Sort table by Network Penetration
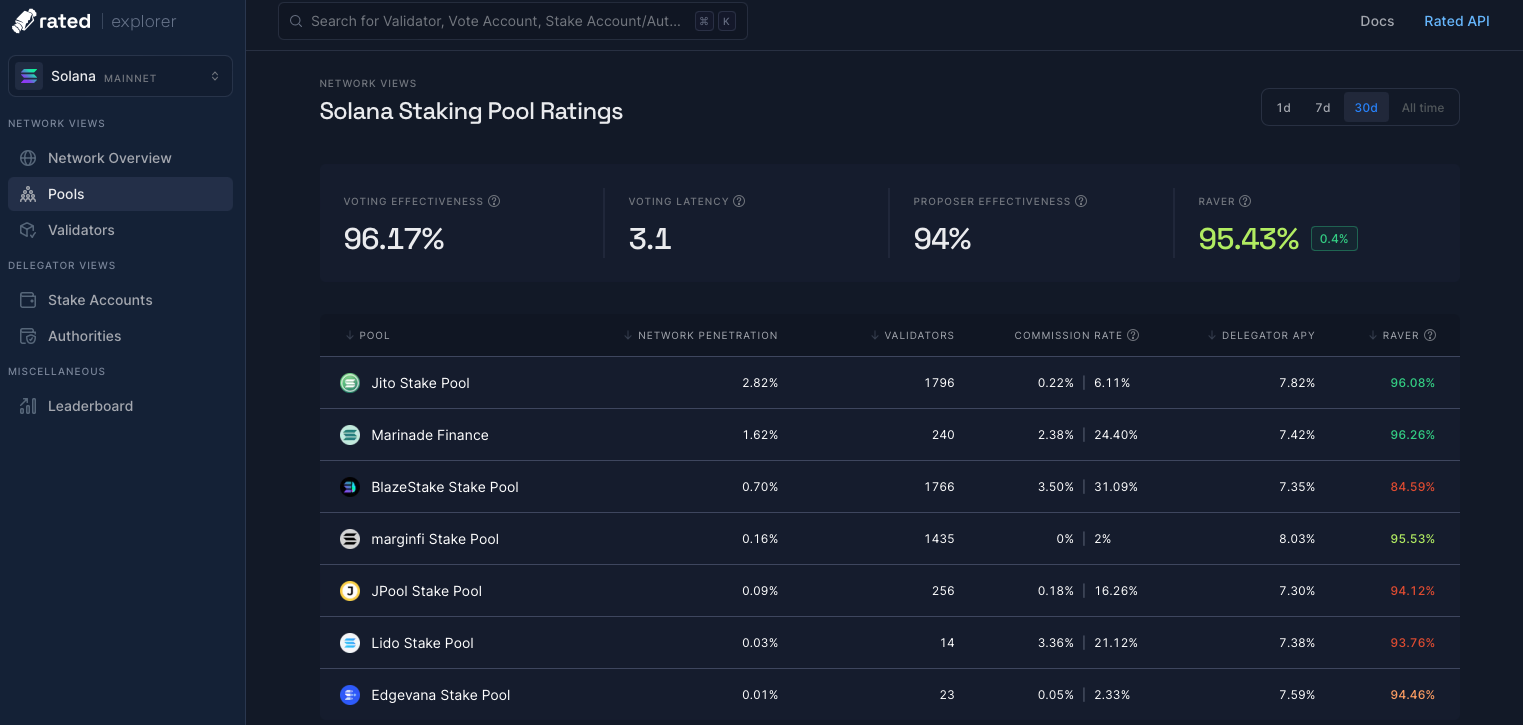This screenshot has width=1523, height=725. 701,335
